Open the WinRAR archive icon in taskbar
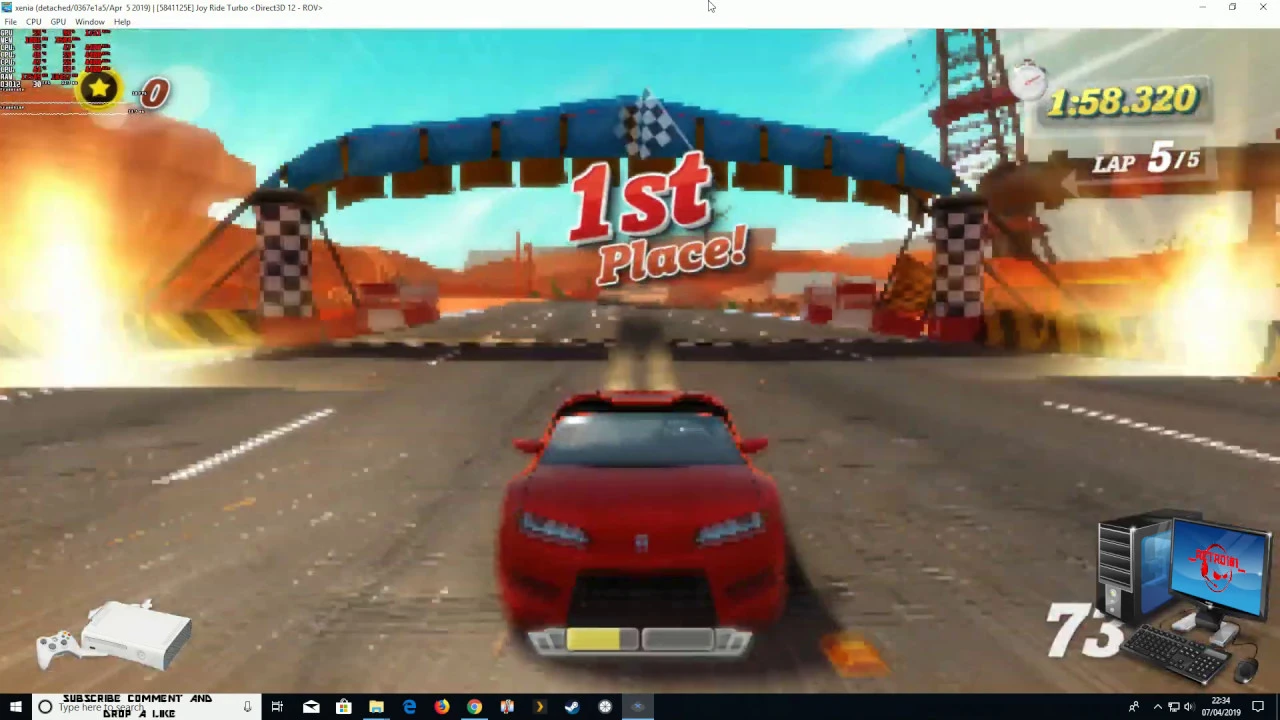The image size is (1280, 720). point(507,707)
